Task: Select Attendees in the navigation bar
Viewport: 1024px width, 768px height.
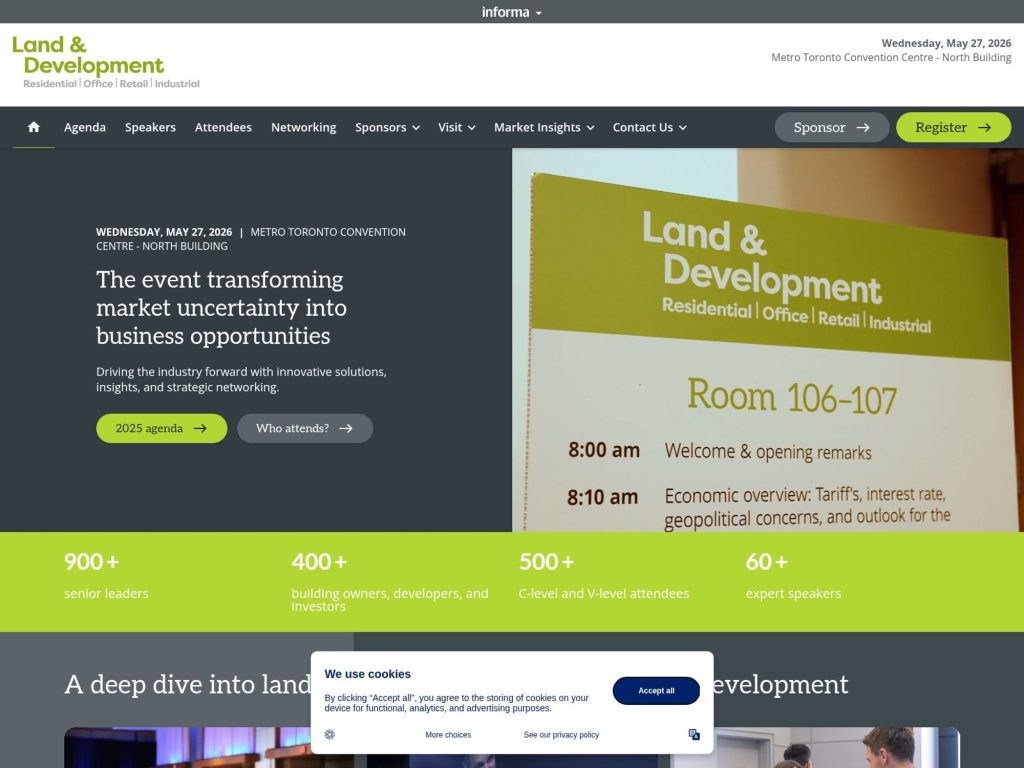Action: point(223,127)
